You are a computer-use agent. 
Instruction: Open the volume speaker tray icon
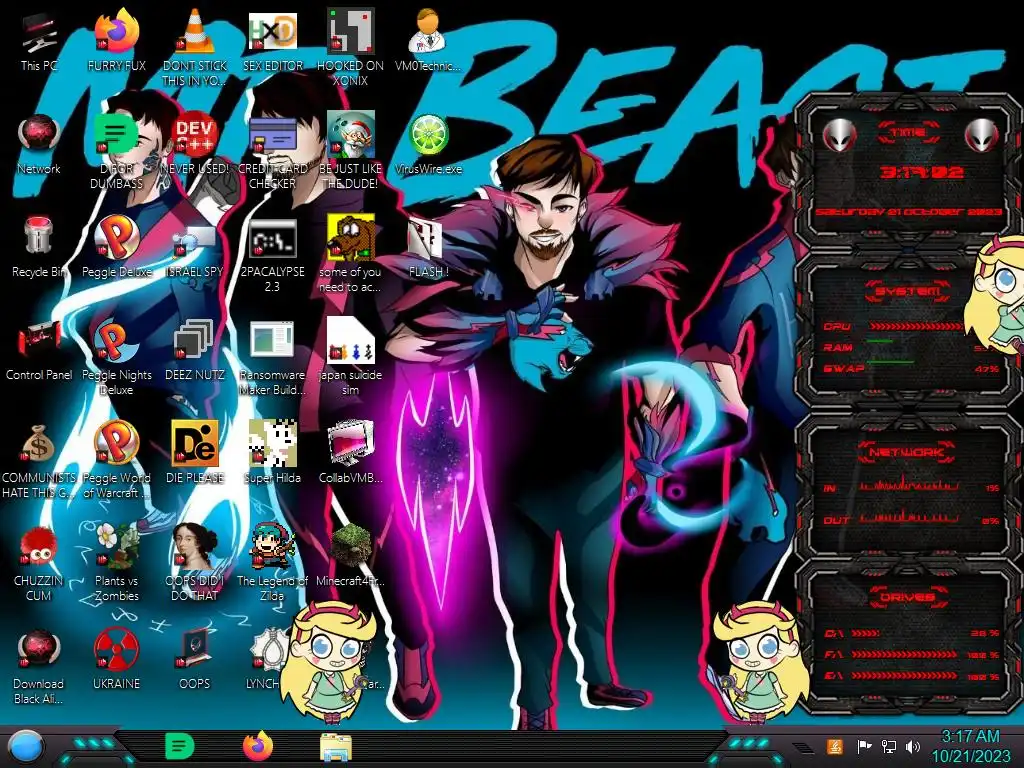(913, 746)
